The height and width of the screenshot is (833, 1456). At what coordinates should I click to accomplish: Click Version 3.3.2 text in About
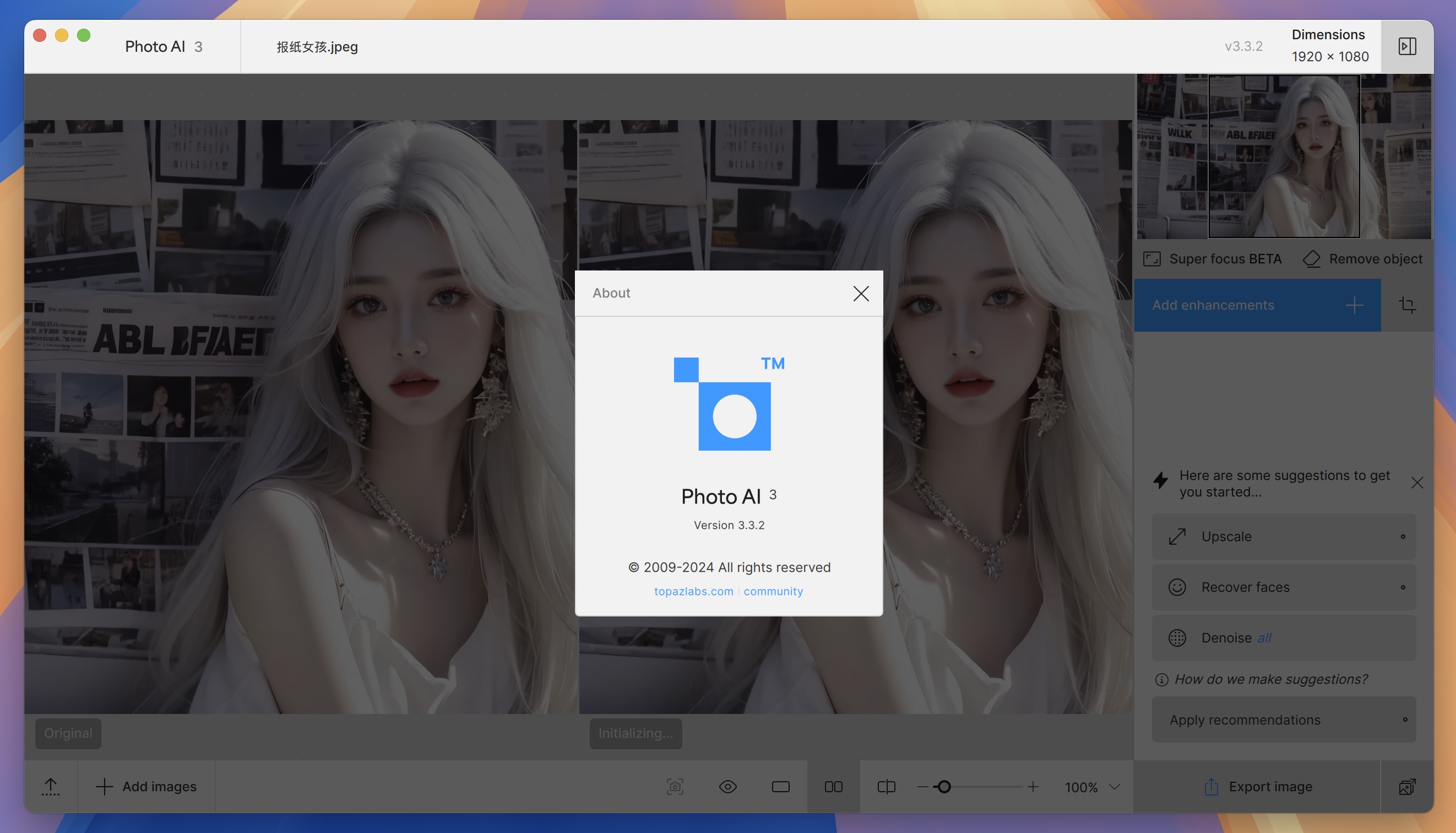tap(729, 525)
